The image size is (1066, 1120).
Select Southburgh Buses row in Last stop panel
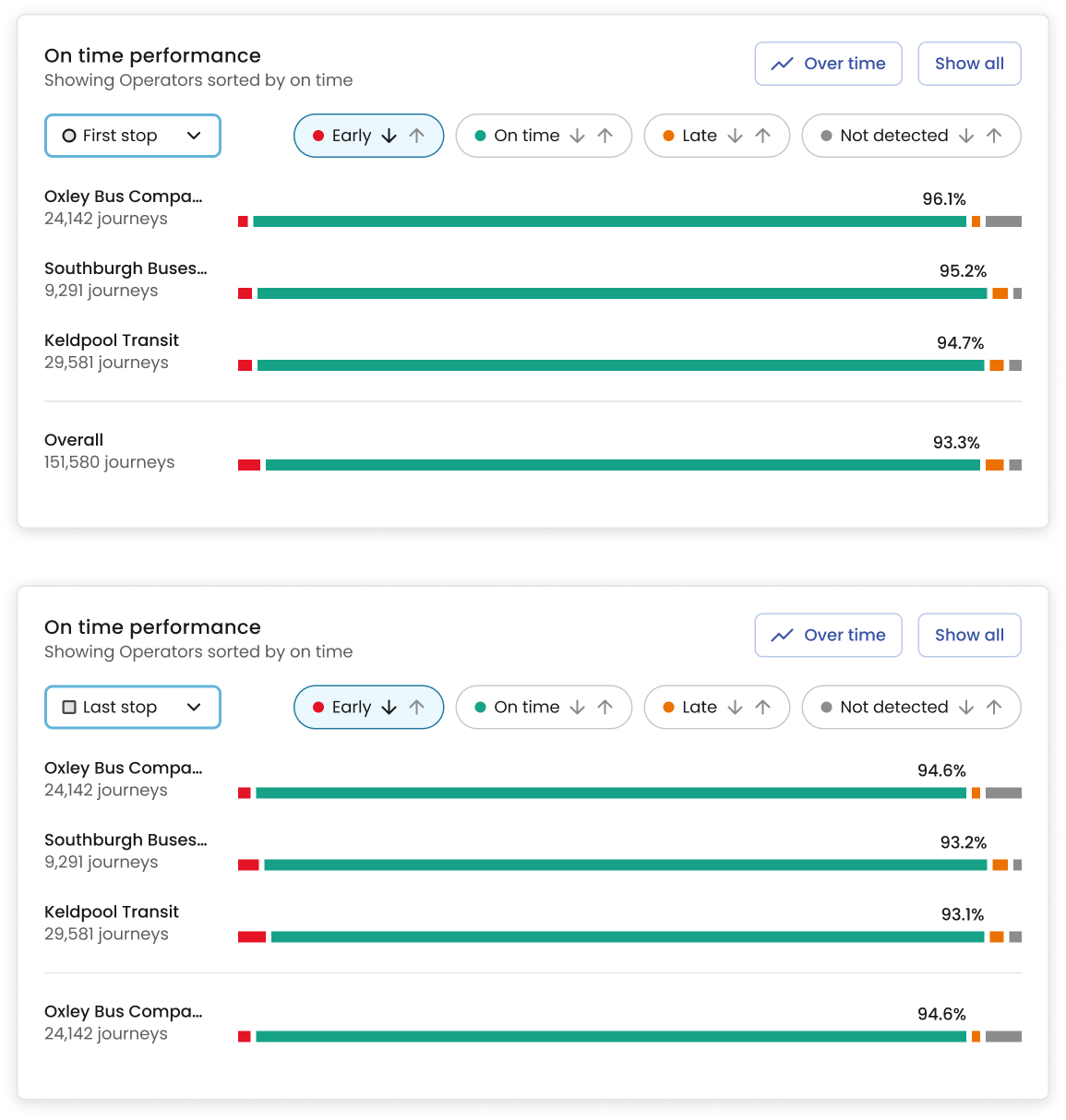(x=533, y=852)
